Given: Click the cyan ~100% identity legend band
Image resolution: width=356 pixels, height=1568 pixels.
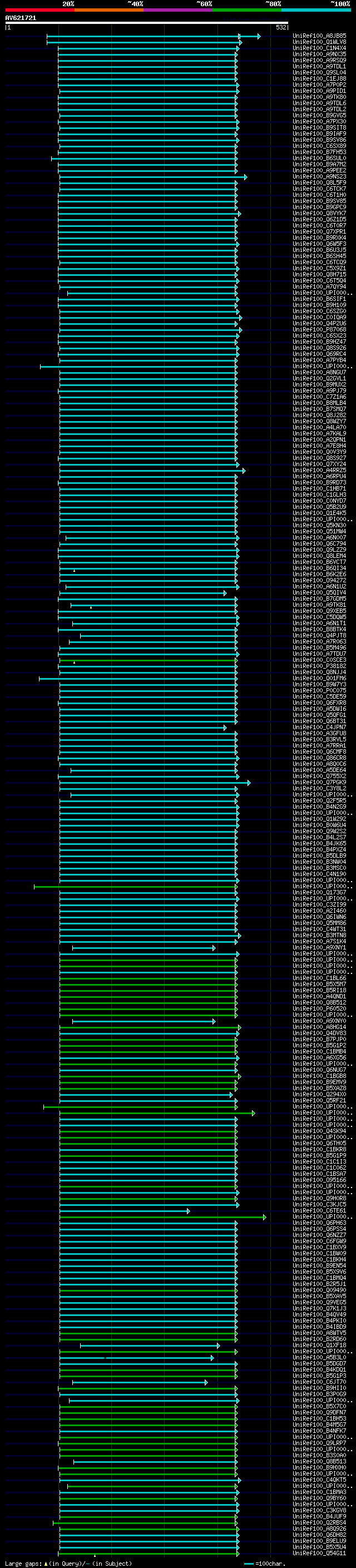Looking at the screenshot, I should [x=316, y=10].
